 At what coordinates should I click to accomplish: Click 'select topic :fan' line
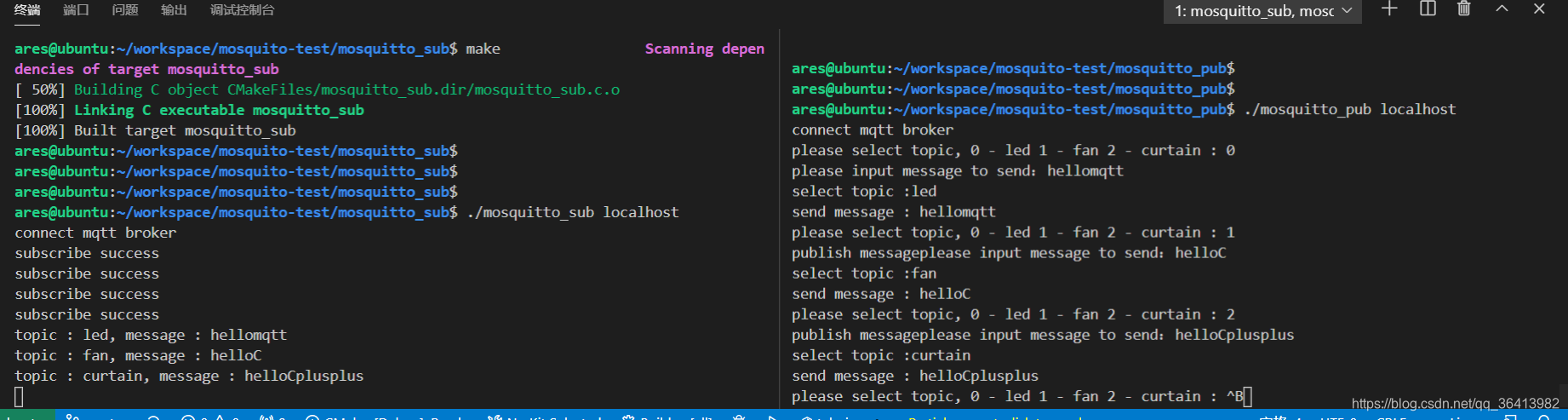pos(864,273)
